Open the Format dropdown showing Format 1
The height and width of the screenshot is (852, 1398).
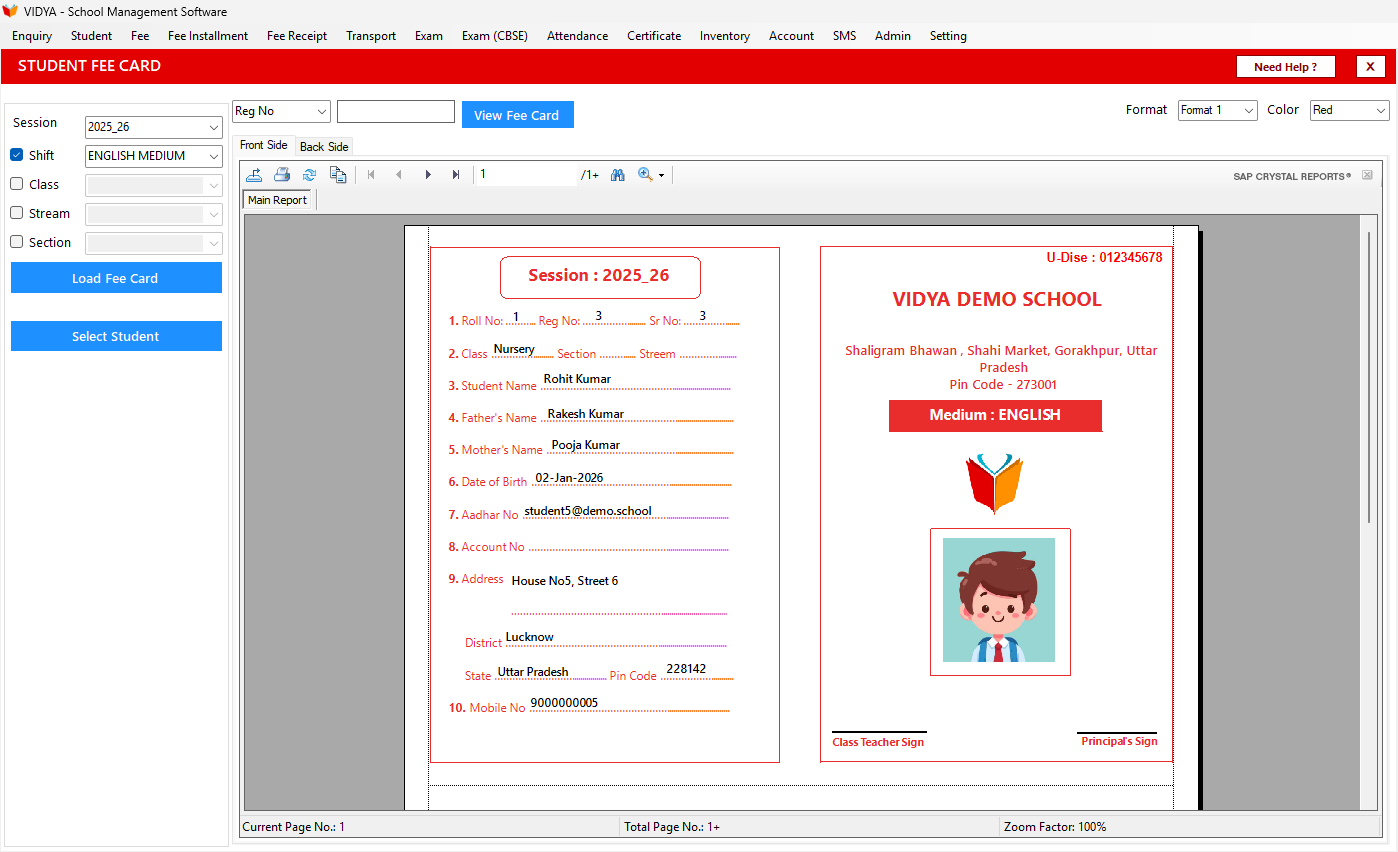[x=1217, y=110]
